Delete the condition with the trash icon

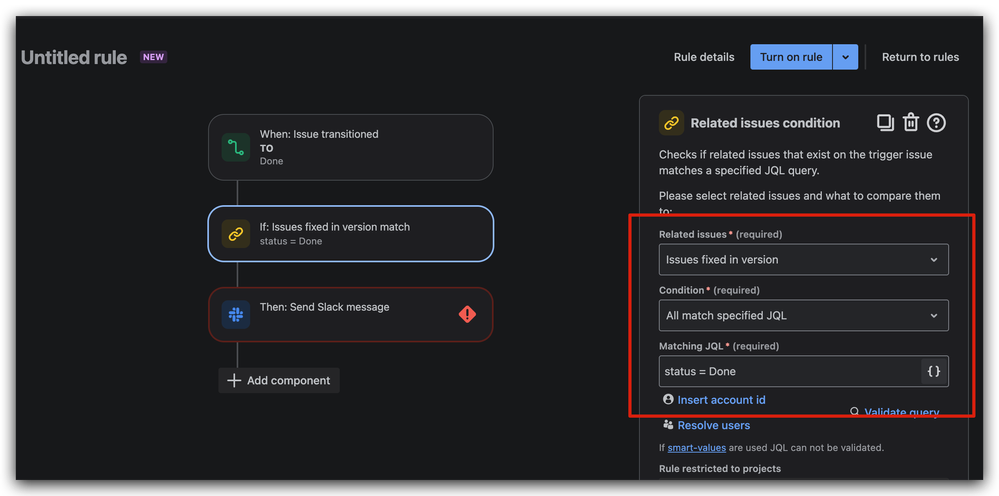911,122
